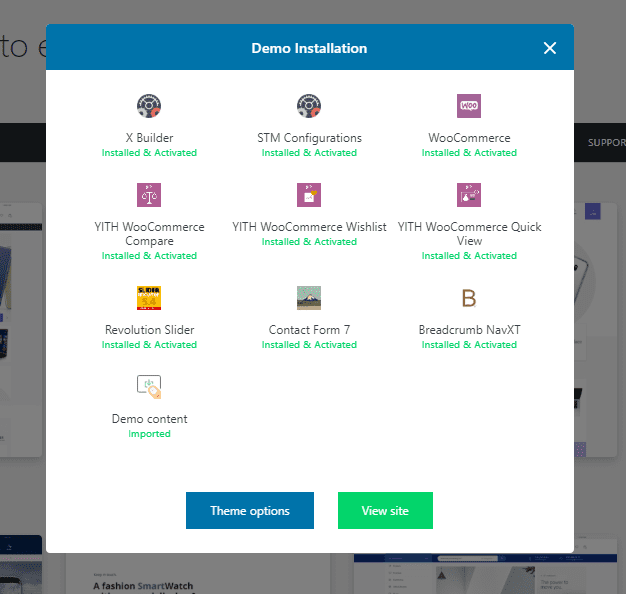Click Installed & Activated status under X Builder
Screen dimensions: 626x594
coord(149,152)
